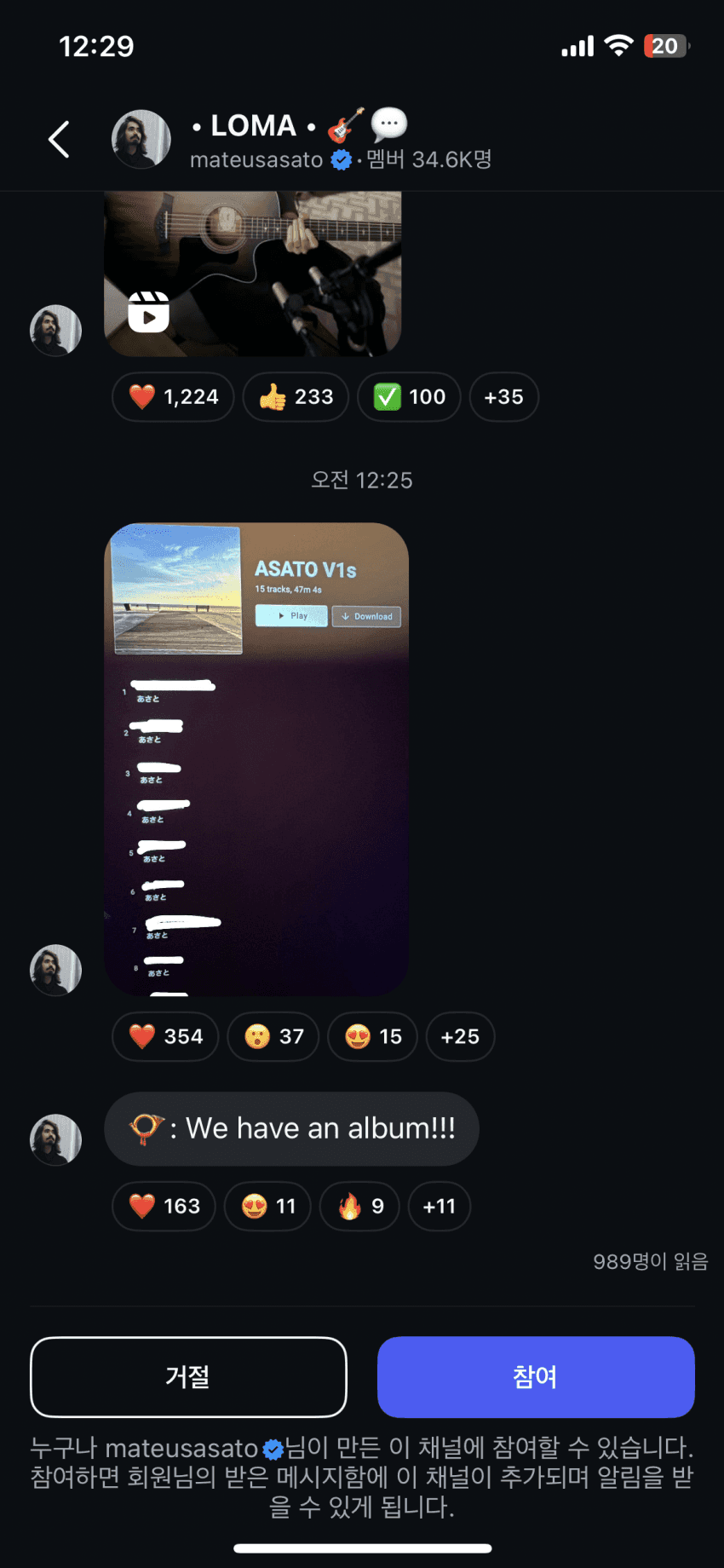Expand the +25 more reactions

point(460,1037)
